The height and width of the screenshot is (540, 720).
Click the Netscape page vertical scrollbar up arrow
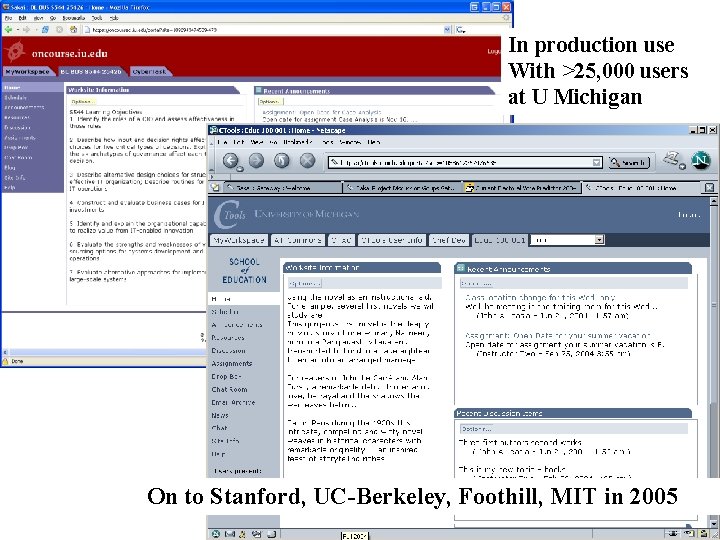point(713,201)
